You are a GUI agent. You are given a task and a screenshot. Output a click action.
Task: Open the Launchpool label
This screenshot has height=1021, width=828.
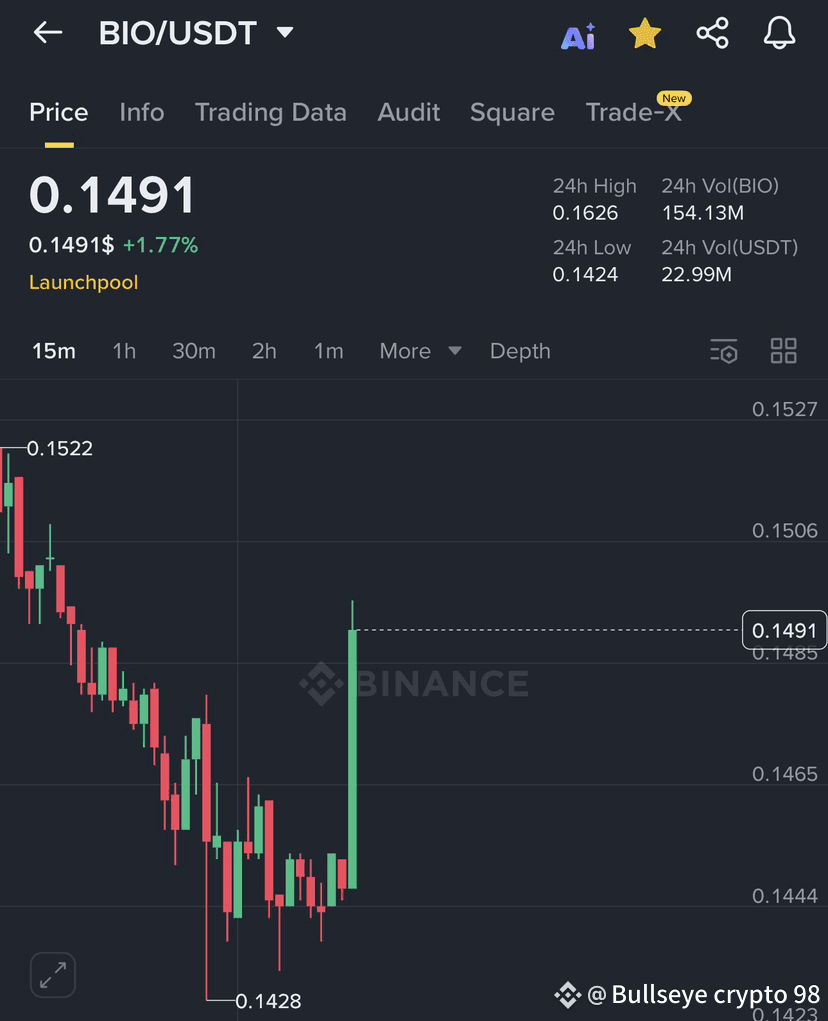coord(83,282)
